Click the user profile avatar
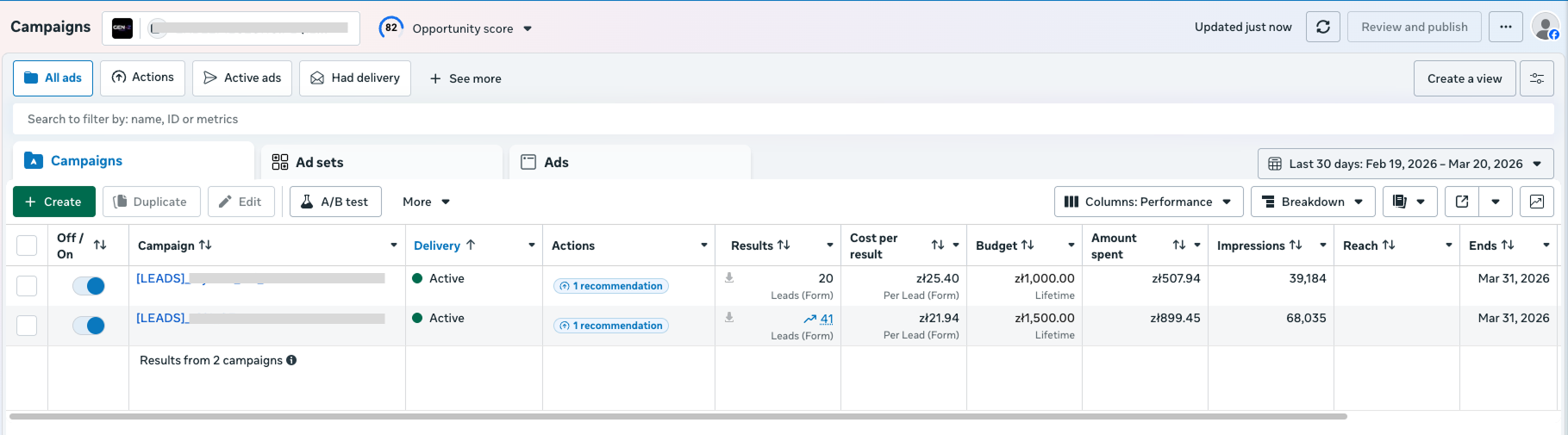This screenshot has height=435, width=1568. pyautogui.click(x=1545, y=27)
